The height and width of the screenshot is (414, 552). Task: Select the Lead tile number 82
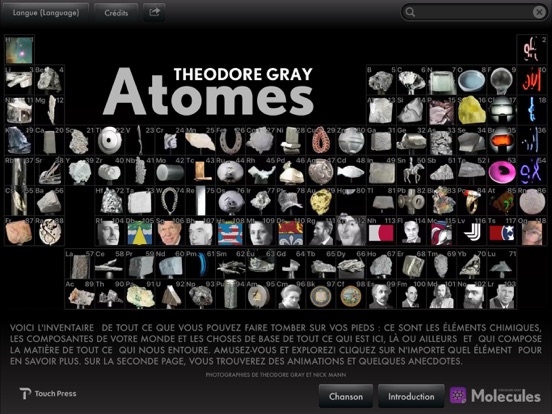[412, 201]
